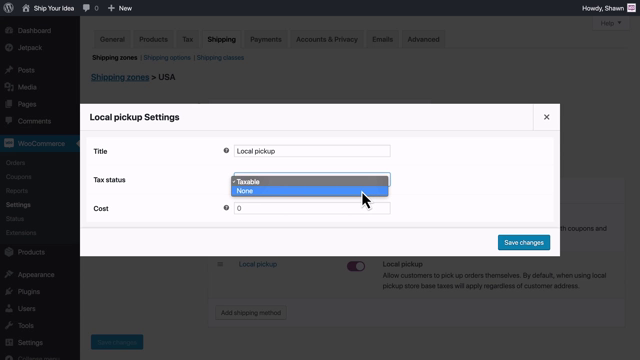Open the Shipping settings tab
The image size is (640, 360).
pos(222,39)
